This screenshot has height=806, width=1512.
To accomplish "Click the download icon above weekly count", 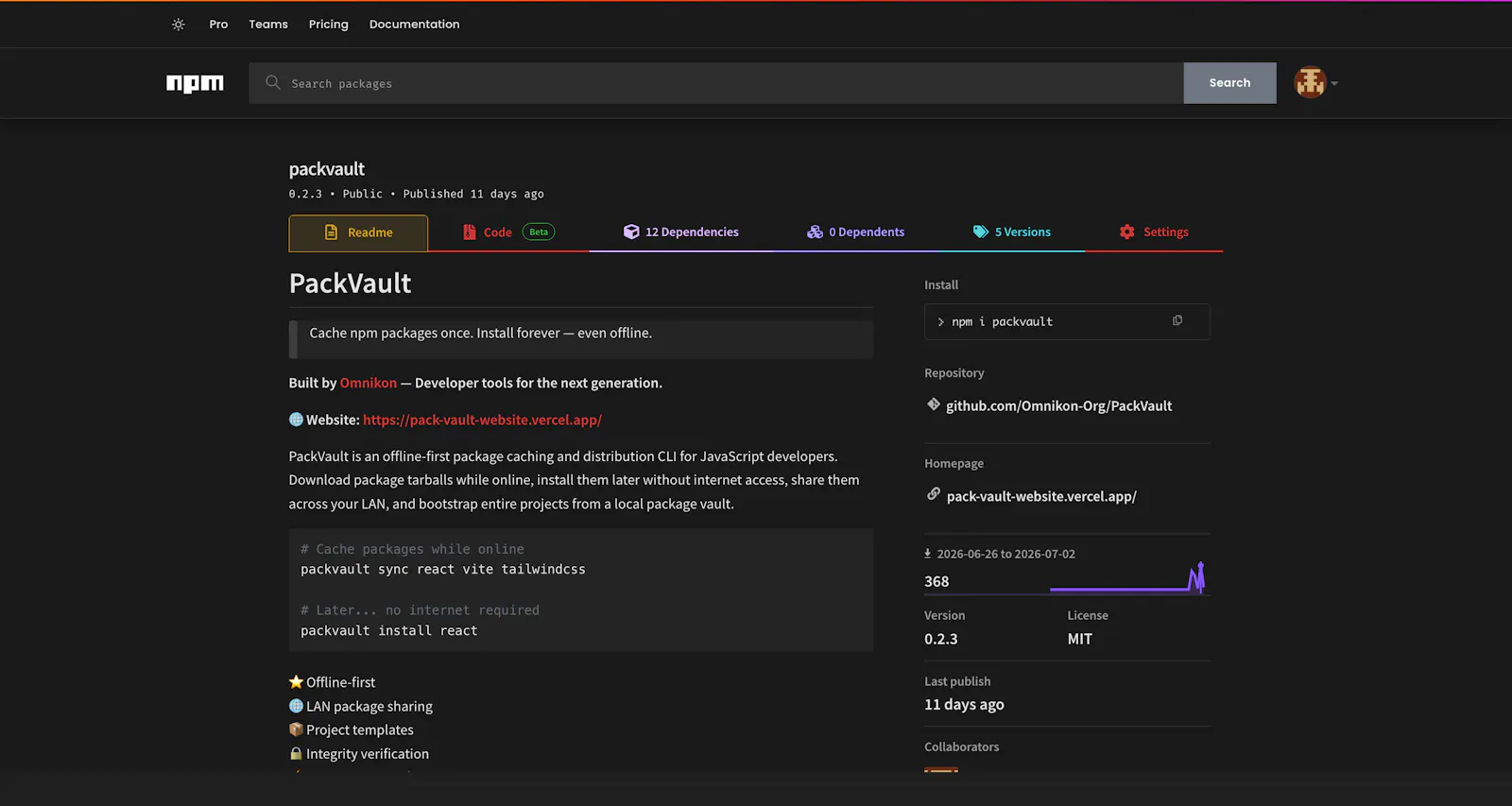I will point(928,554).
